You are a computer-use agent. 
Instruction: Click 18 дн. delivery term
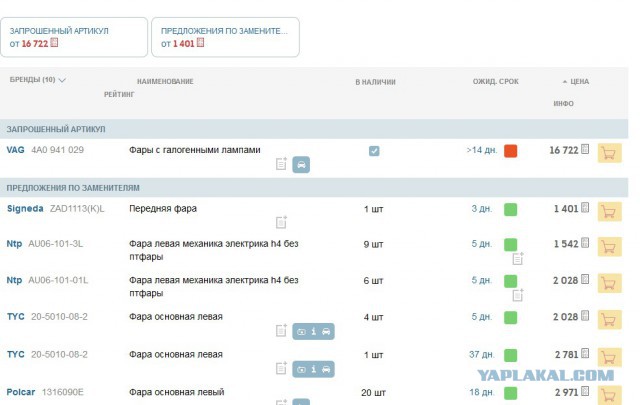[482, 392]
